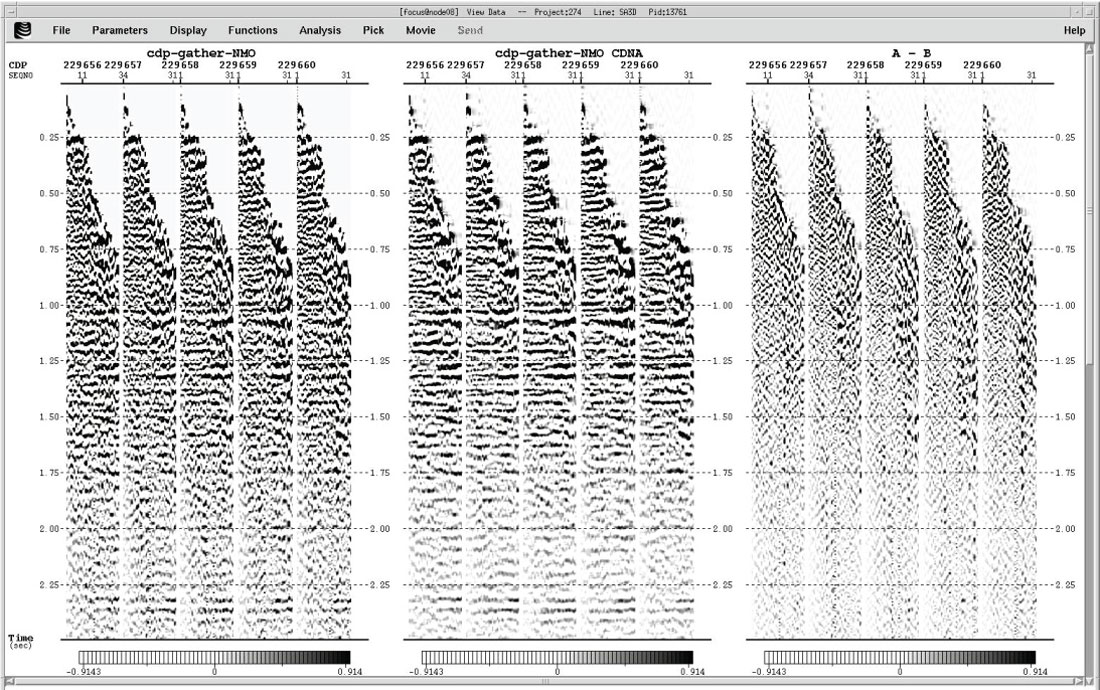The image size is (1100, 690).
Task: Open the Display menu
Action: [188, 30]
